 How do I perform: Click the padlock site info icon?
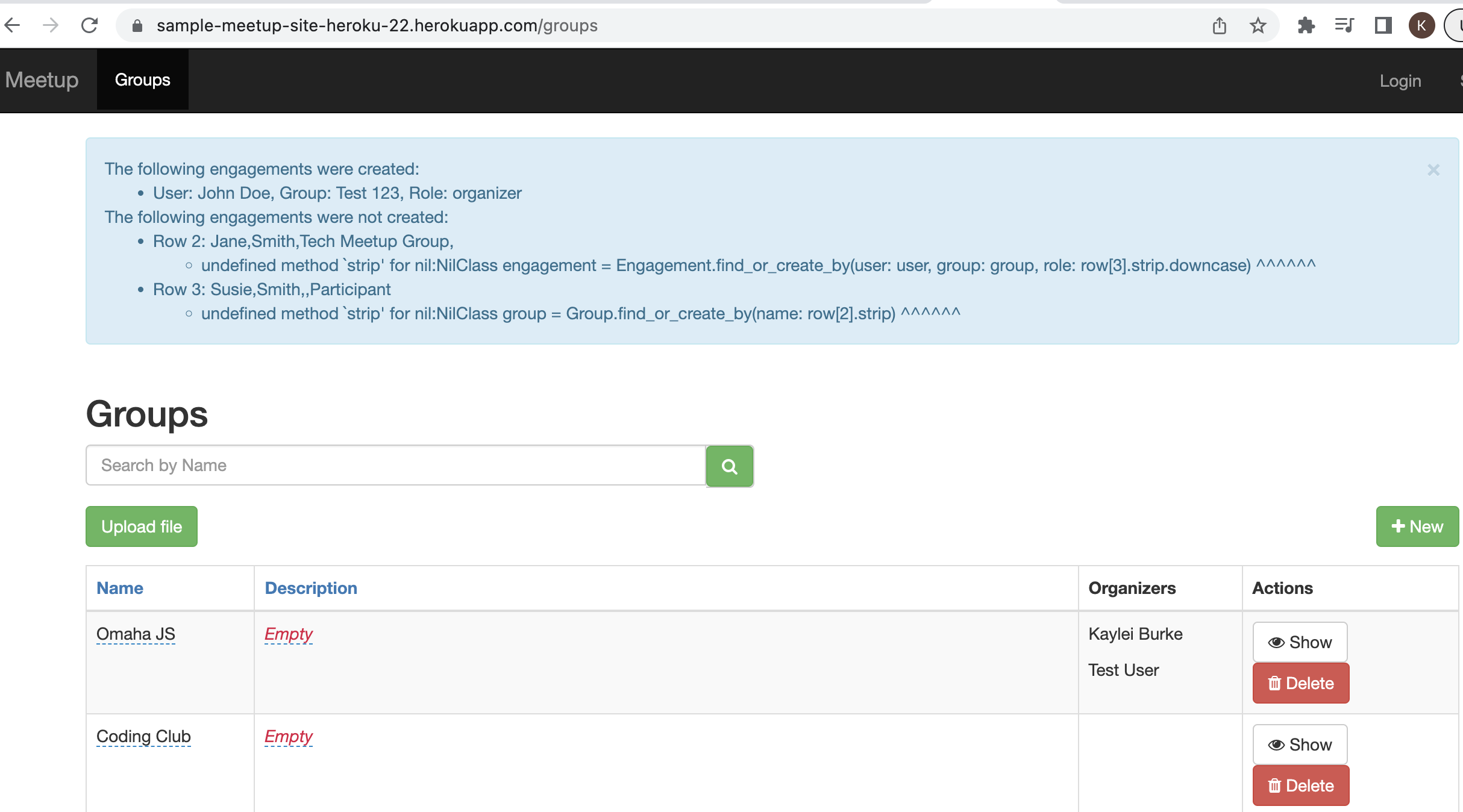(137, 25)
